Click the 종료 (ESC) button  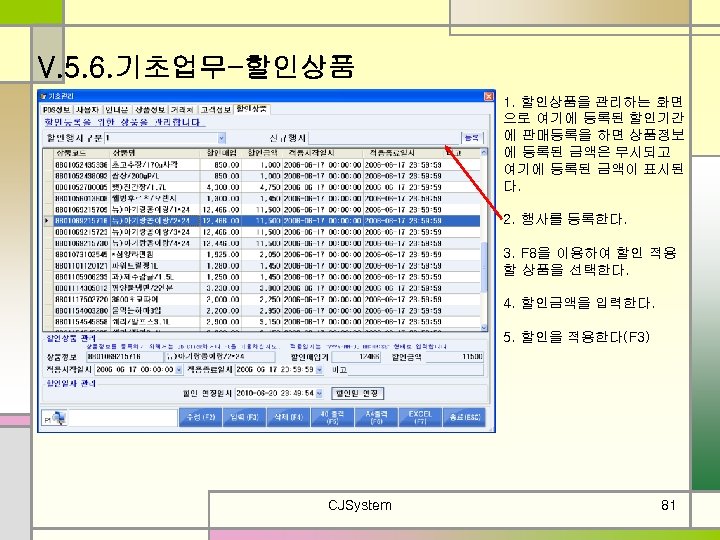(465, 417)
